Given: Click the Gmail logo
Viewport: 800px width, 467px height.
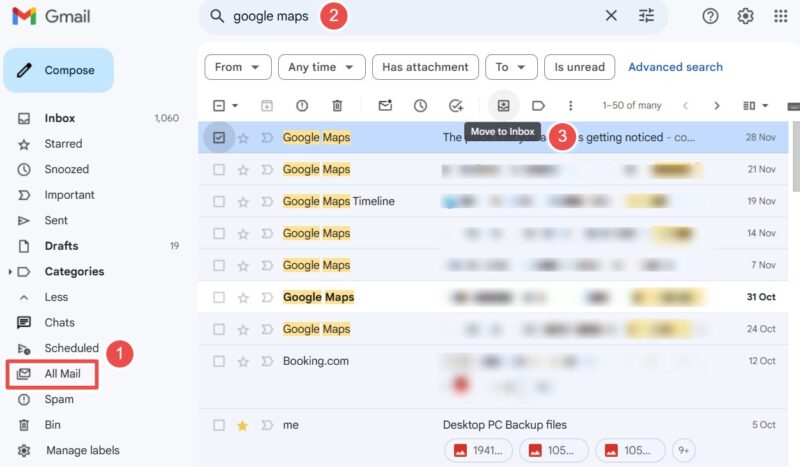Looking at the screenshot, I should (51, 16).
